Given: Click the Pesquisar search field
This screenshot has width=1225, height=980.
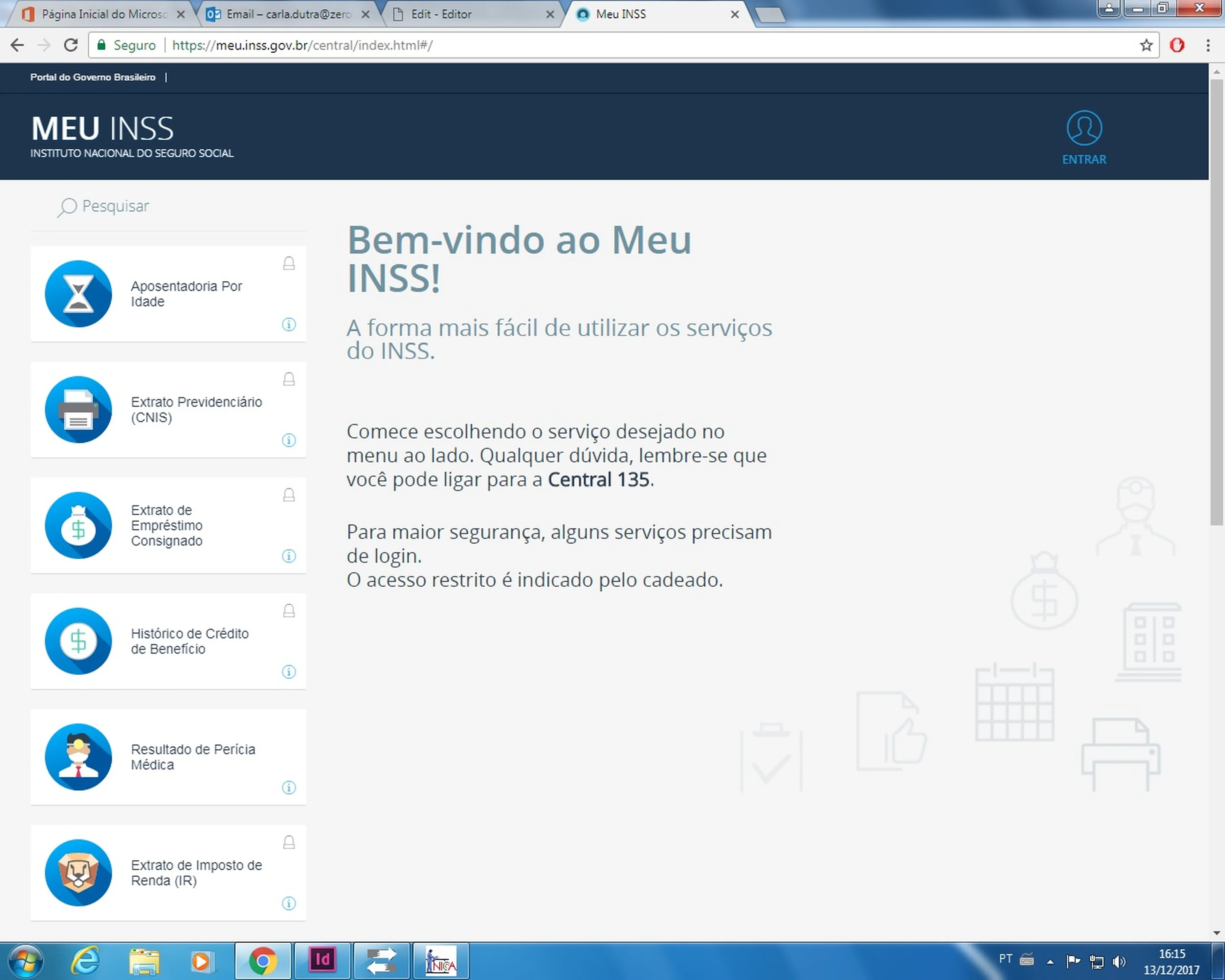Looking at the screenshot, I should tap(168, 207).
